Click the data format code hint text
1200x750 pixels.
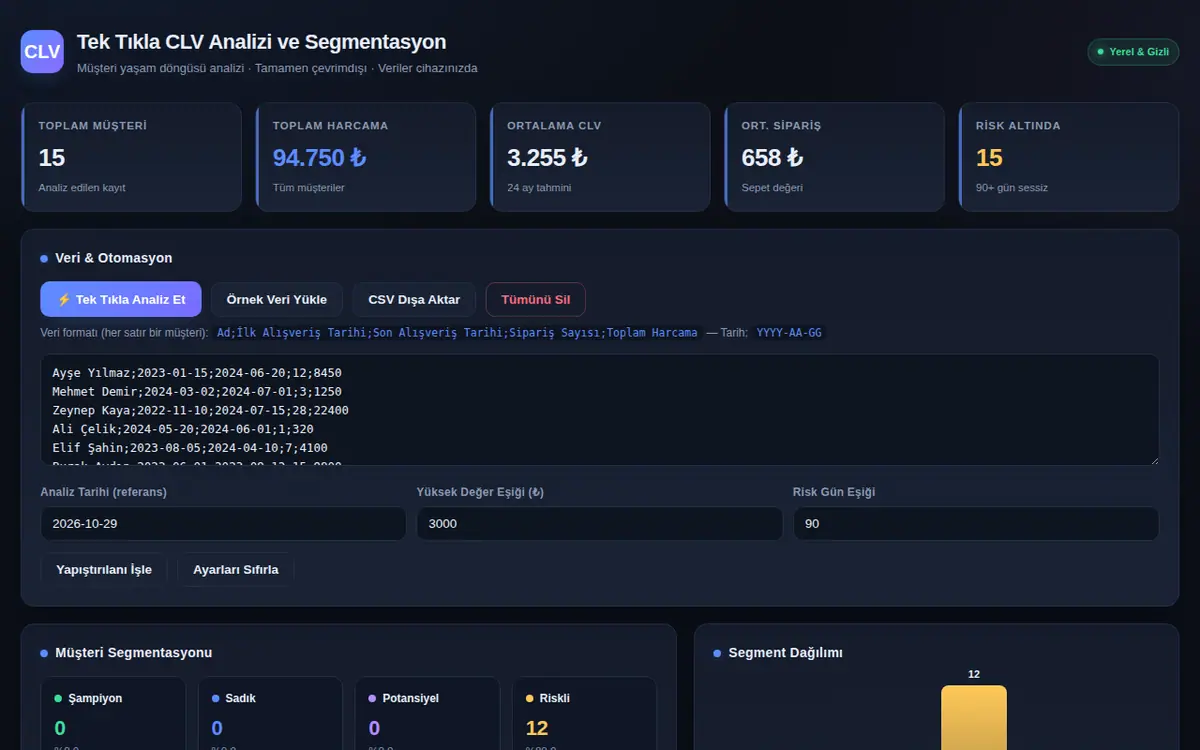(457, 332)
